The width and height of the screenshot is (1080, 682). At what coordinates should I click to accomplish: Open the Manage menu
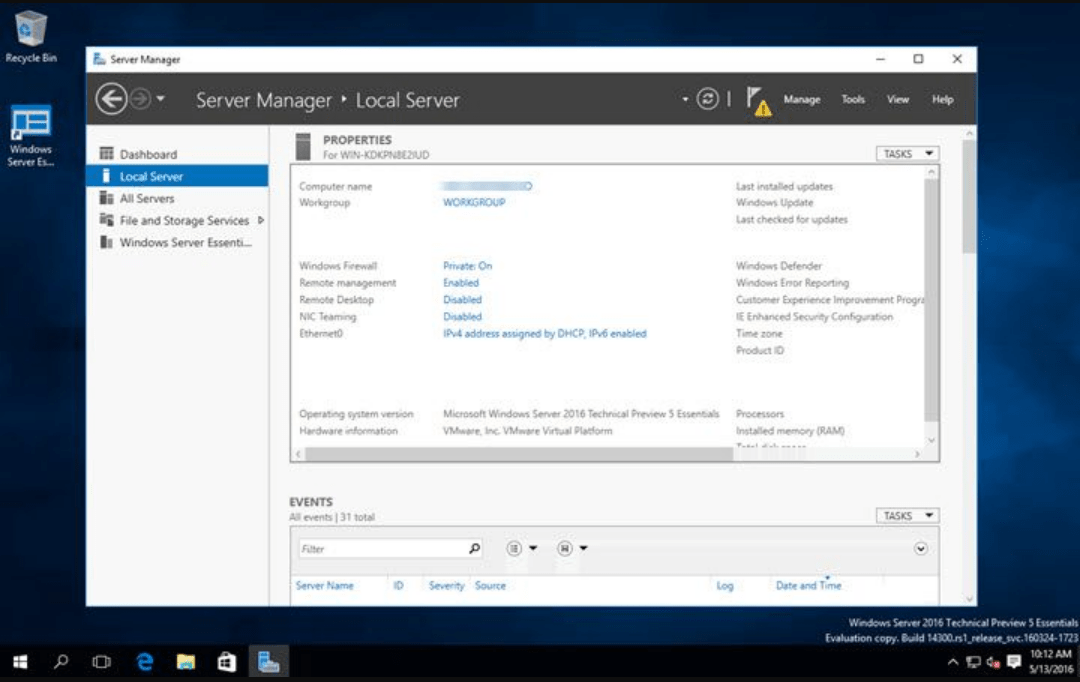pyautogui.click(x=802, y=99)
